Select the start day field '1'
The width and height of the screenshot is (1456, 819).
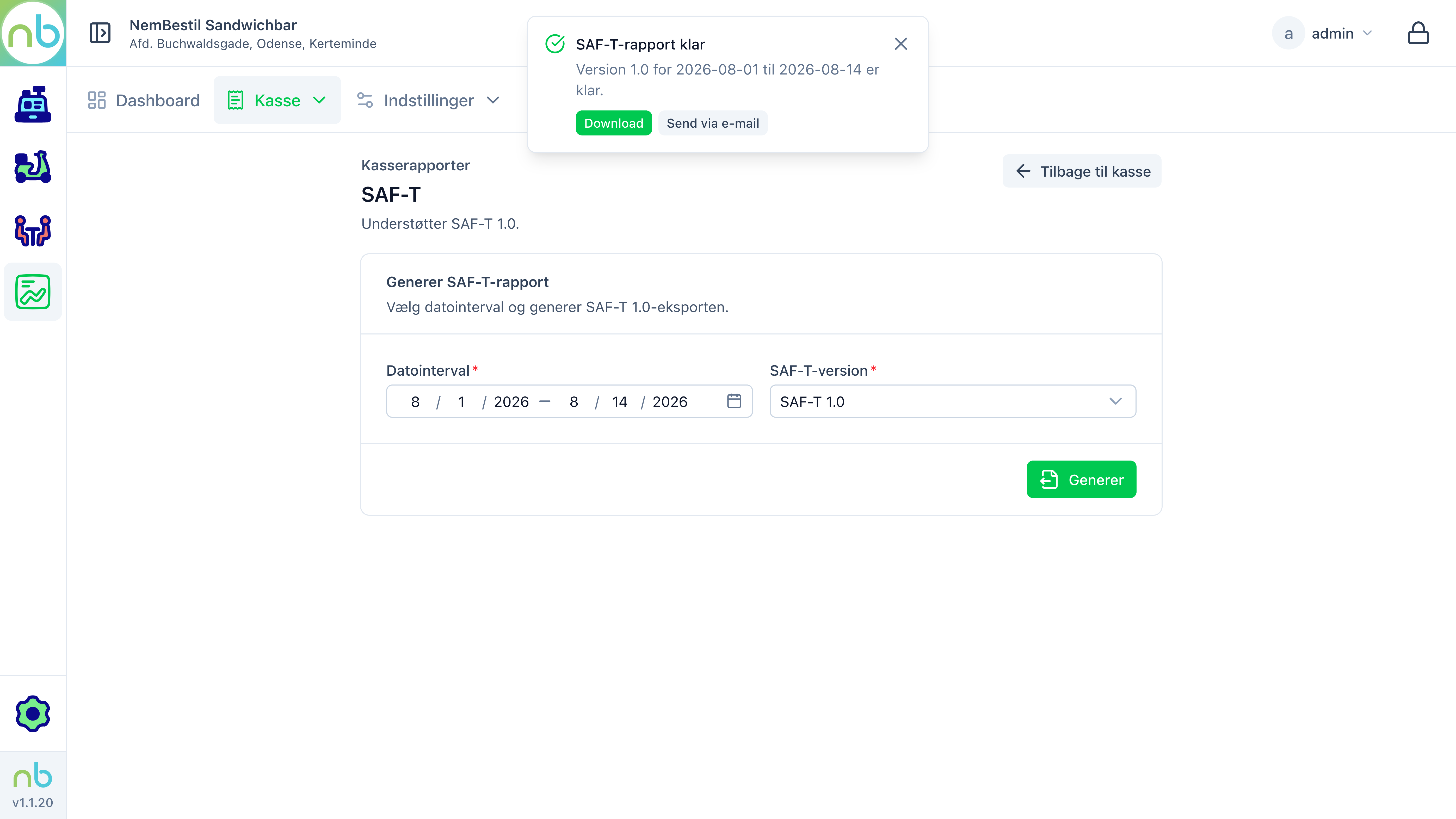tap(461, 402)
